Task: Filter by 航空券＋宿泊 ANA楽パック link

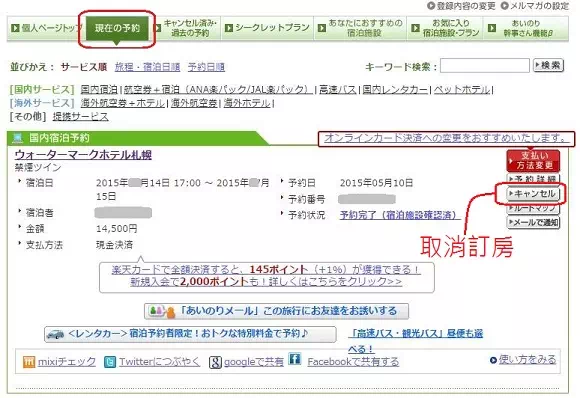Action: pos(218,90)
